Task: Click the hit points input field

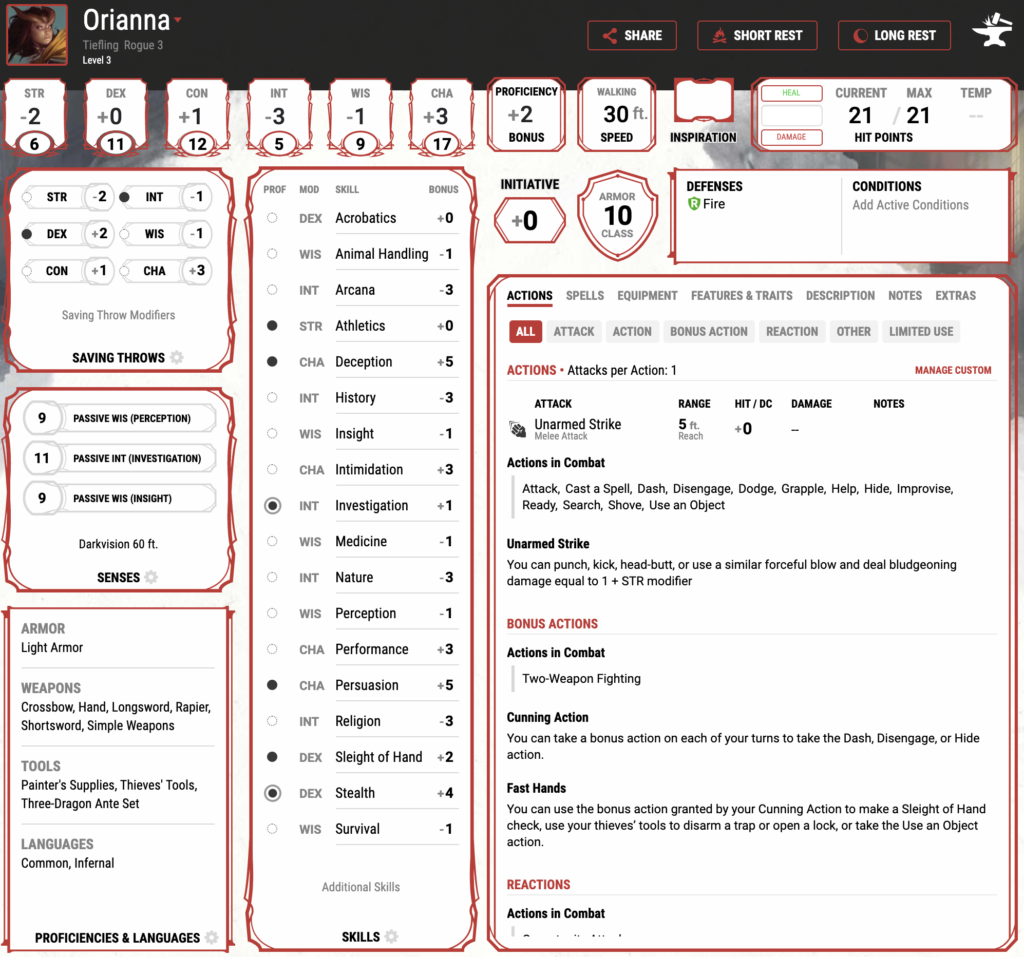Action: [791, 115]
